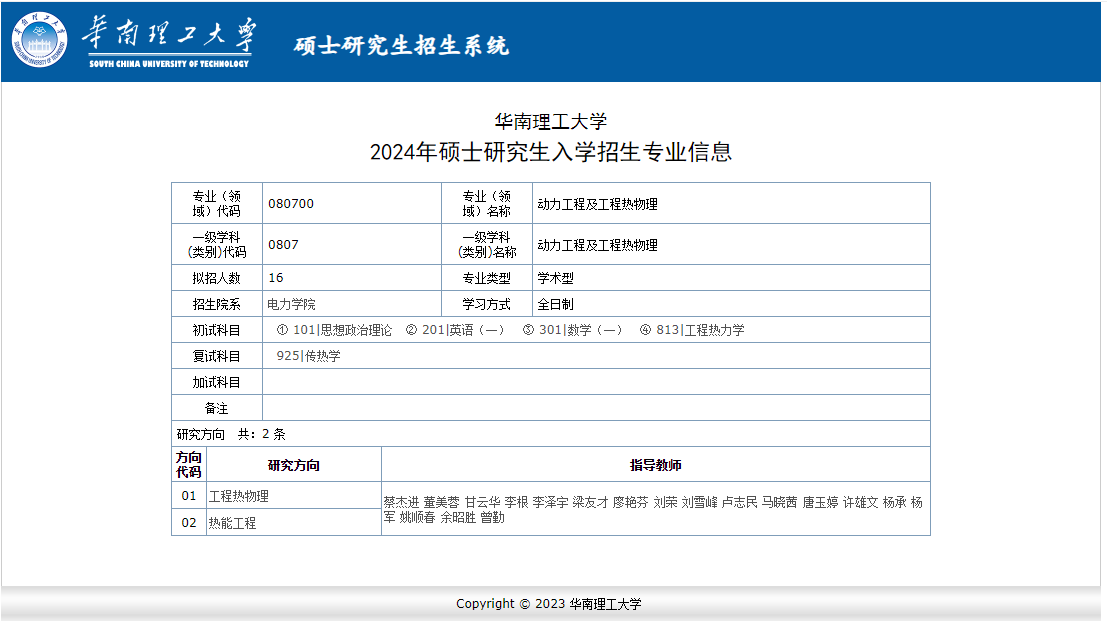Click the 专业（领域）代码 label cell
Viewport: 1107px width, 621px height.
point(217,203)
